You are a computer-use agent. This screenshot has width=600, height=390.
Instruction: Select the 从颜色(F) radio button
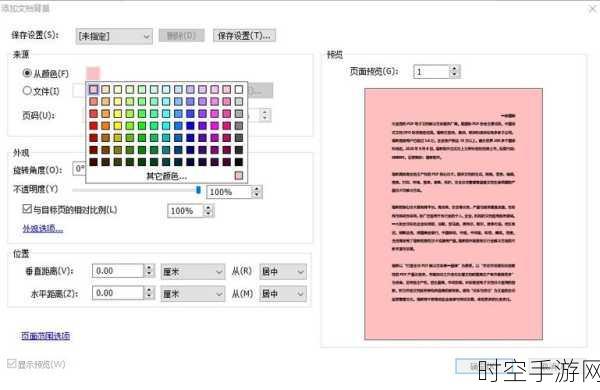coord(27,72)
